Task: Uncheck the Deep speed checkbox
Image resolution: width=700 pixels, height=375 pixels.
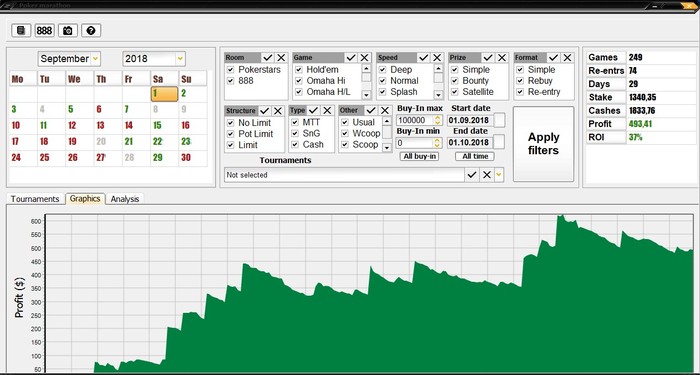Action: [382, 70]
